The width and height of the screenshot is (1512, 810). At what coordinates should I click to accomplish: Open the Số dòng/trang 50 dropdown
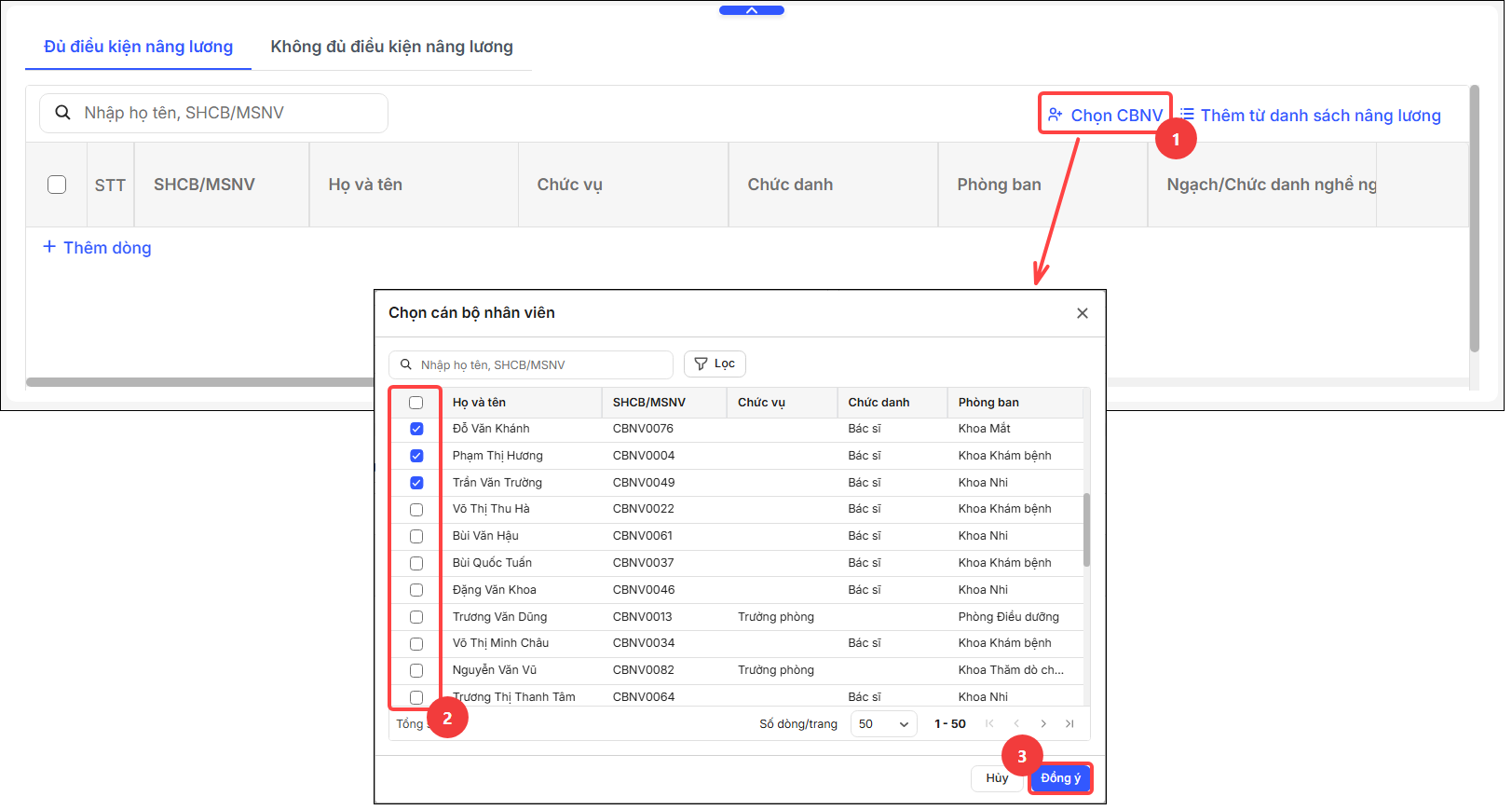pyautogui.click(x=883, y=724)
